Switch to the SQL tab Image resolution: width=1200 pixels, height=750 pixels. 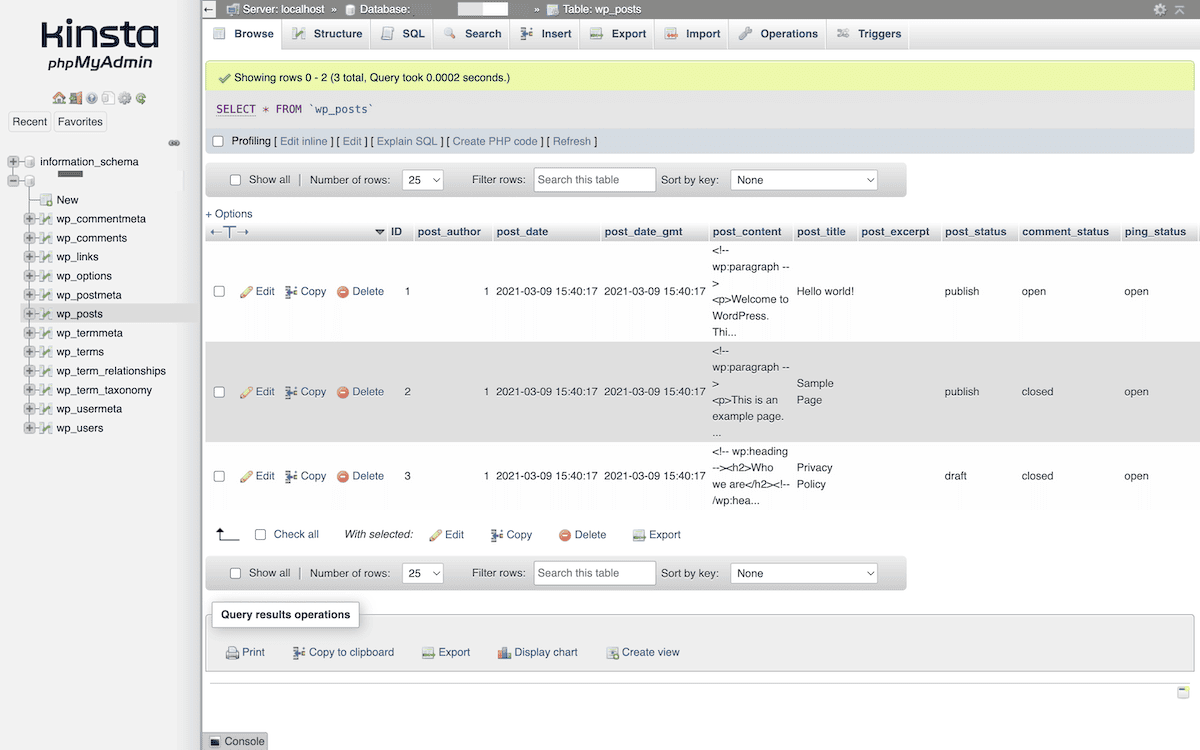coord(403,33)
